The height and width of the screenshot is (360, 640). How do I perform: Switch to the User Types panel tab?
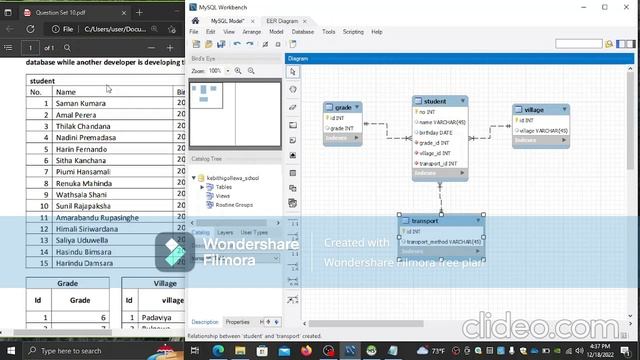pyautogui.click(x=254, y=233)
